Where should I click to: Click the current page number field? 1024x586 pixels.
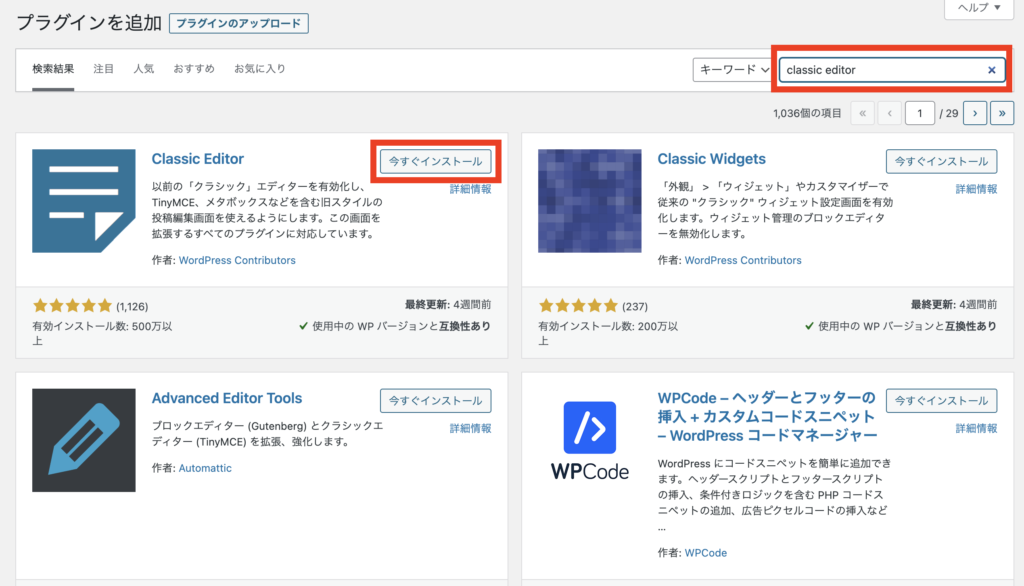pos(920,113)
